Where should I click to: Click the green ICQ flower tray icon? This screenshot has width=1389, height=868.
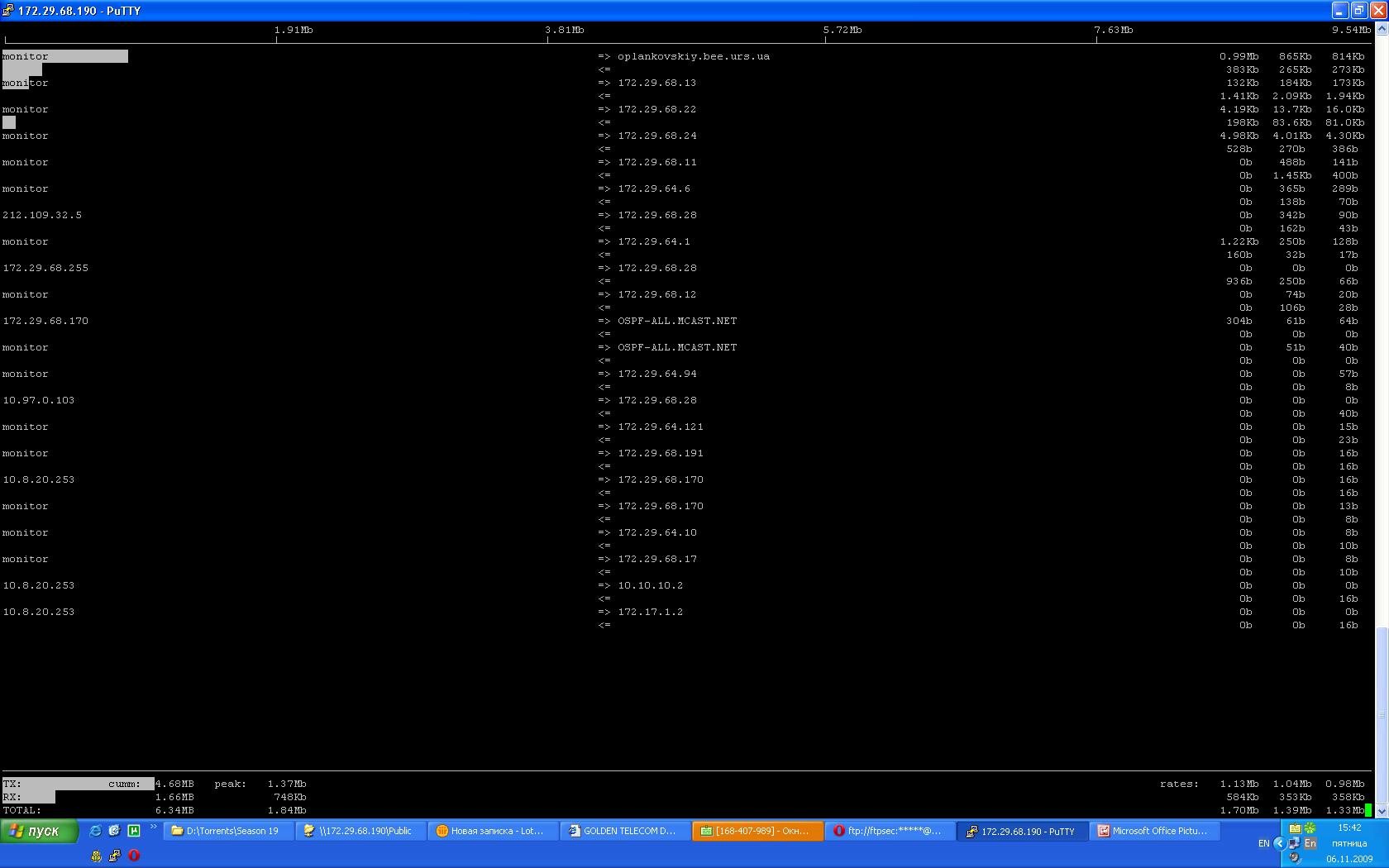(x=1310, y=828)
